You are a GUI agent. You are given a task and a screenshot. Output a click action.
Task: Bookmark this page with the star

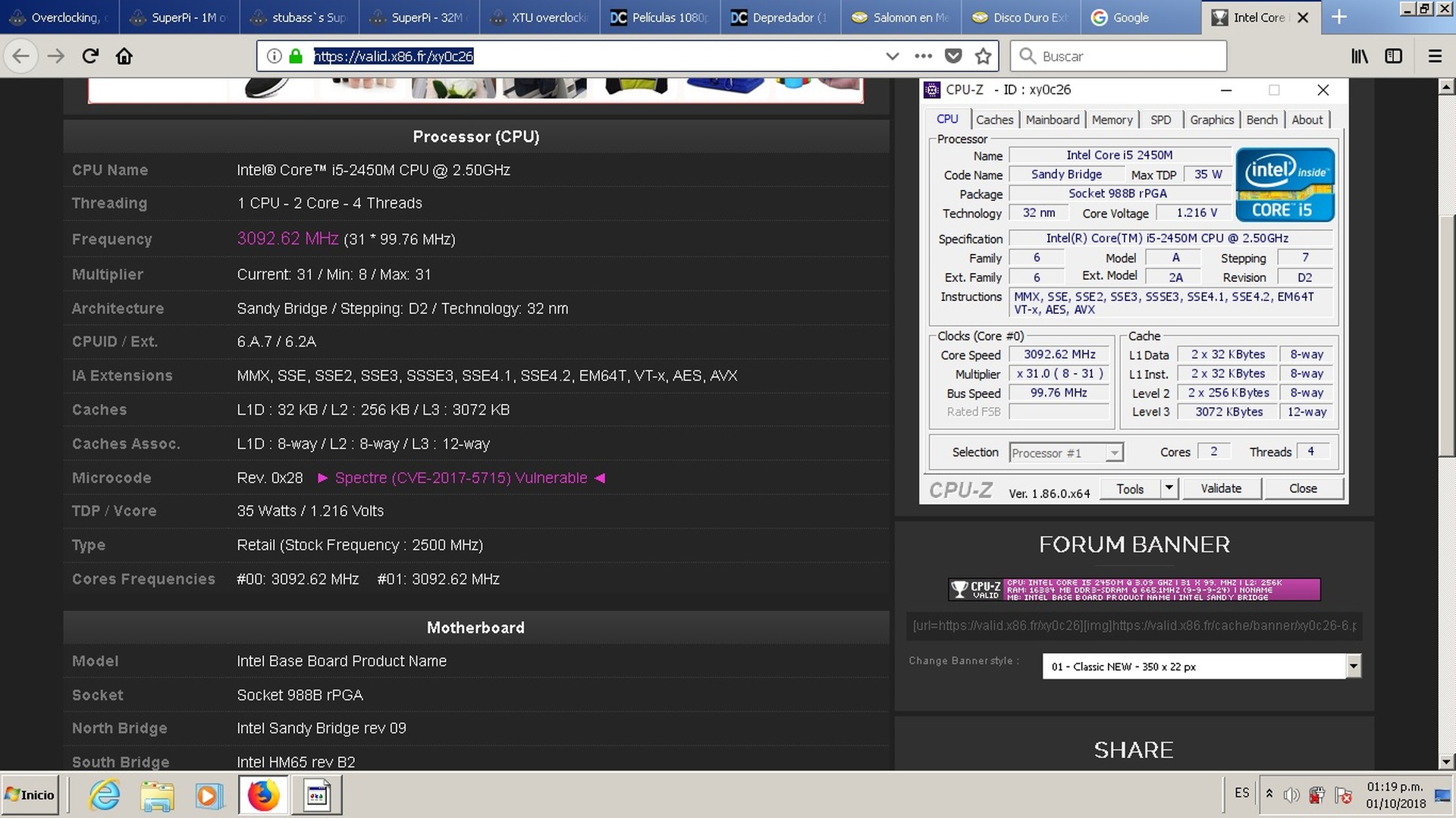click(984, 56)
